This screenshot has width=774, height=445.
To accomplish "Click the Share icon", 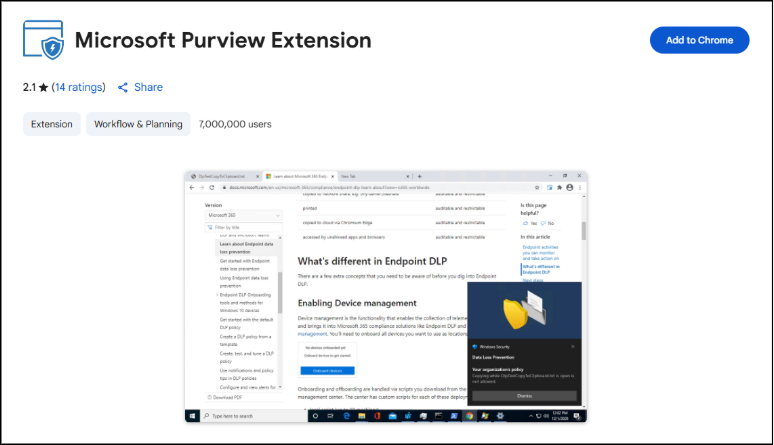I will pyautogui.click(x=123, y=88).
